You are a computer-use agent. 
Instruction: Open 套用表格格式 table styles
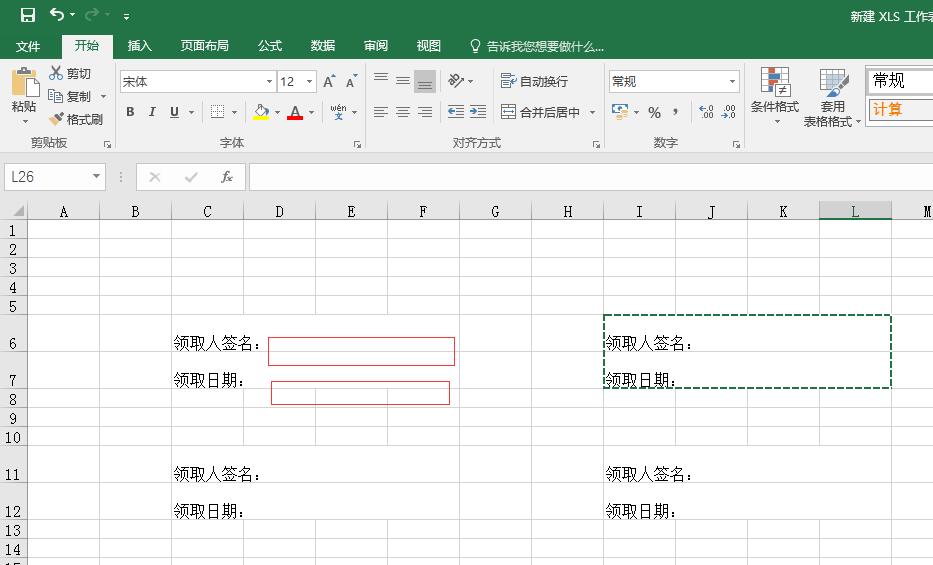[x=832, y=98]
